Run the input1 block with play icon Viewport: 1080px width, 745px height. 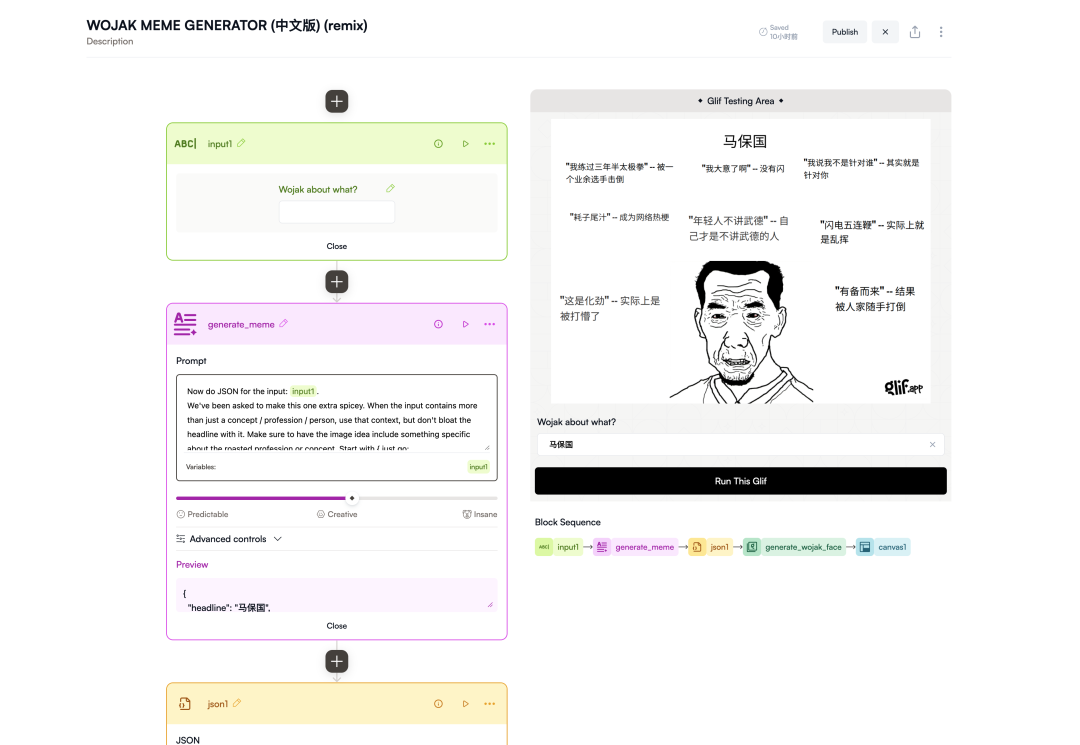466,144
